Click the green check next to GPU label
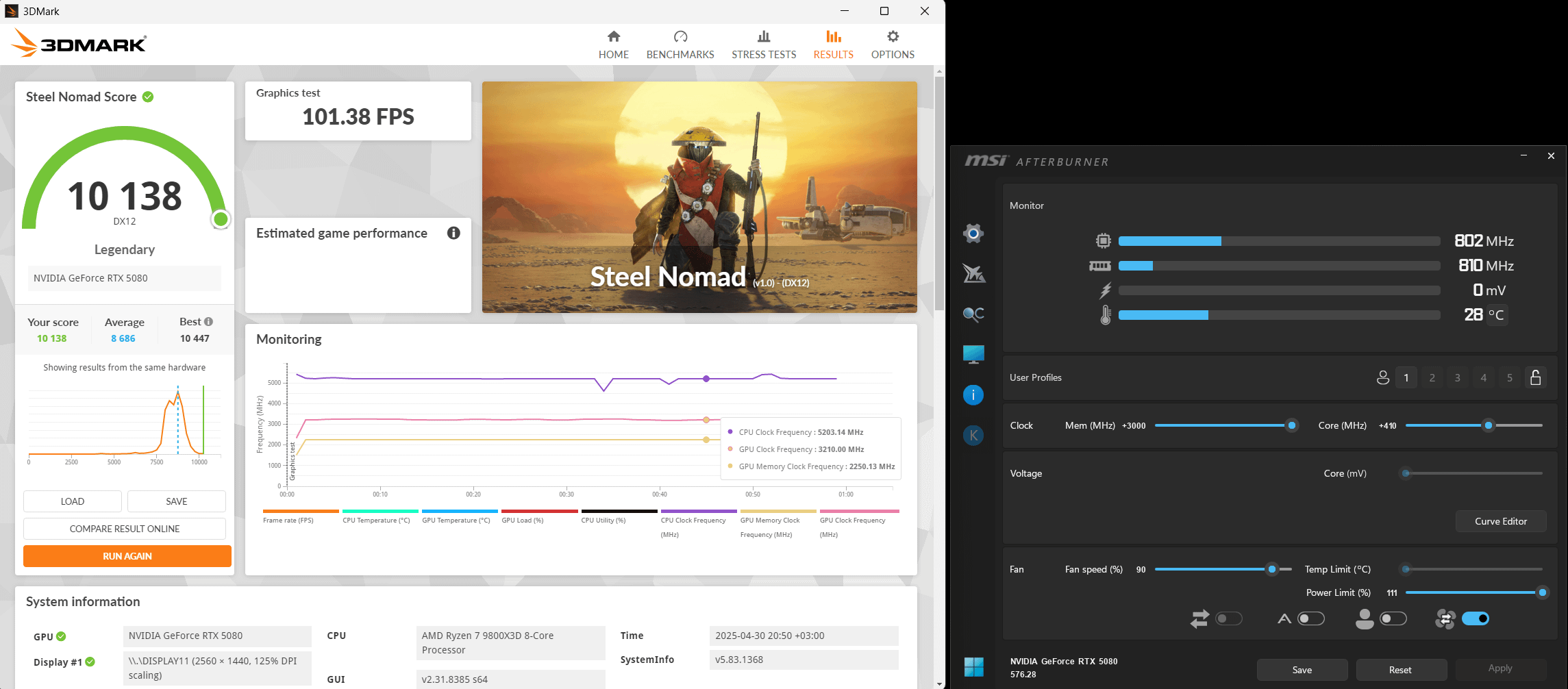The image size is (1568, 689). pyautogui.click(x=61, y=636)
